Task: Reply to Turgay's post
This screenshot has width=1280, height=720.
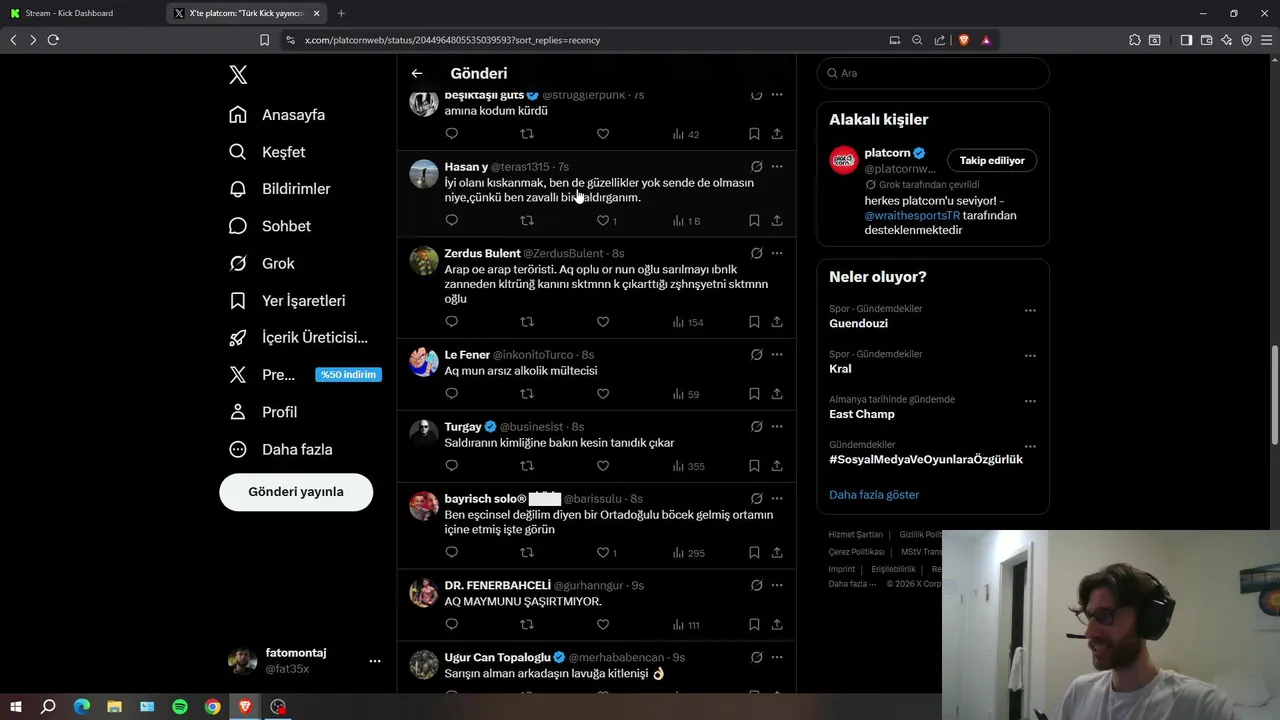Action: pos(451,466)
